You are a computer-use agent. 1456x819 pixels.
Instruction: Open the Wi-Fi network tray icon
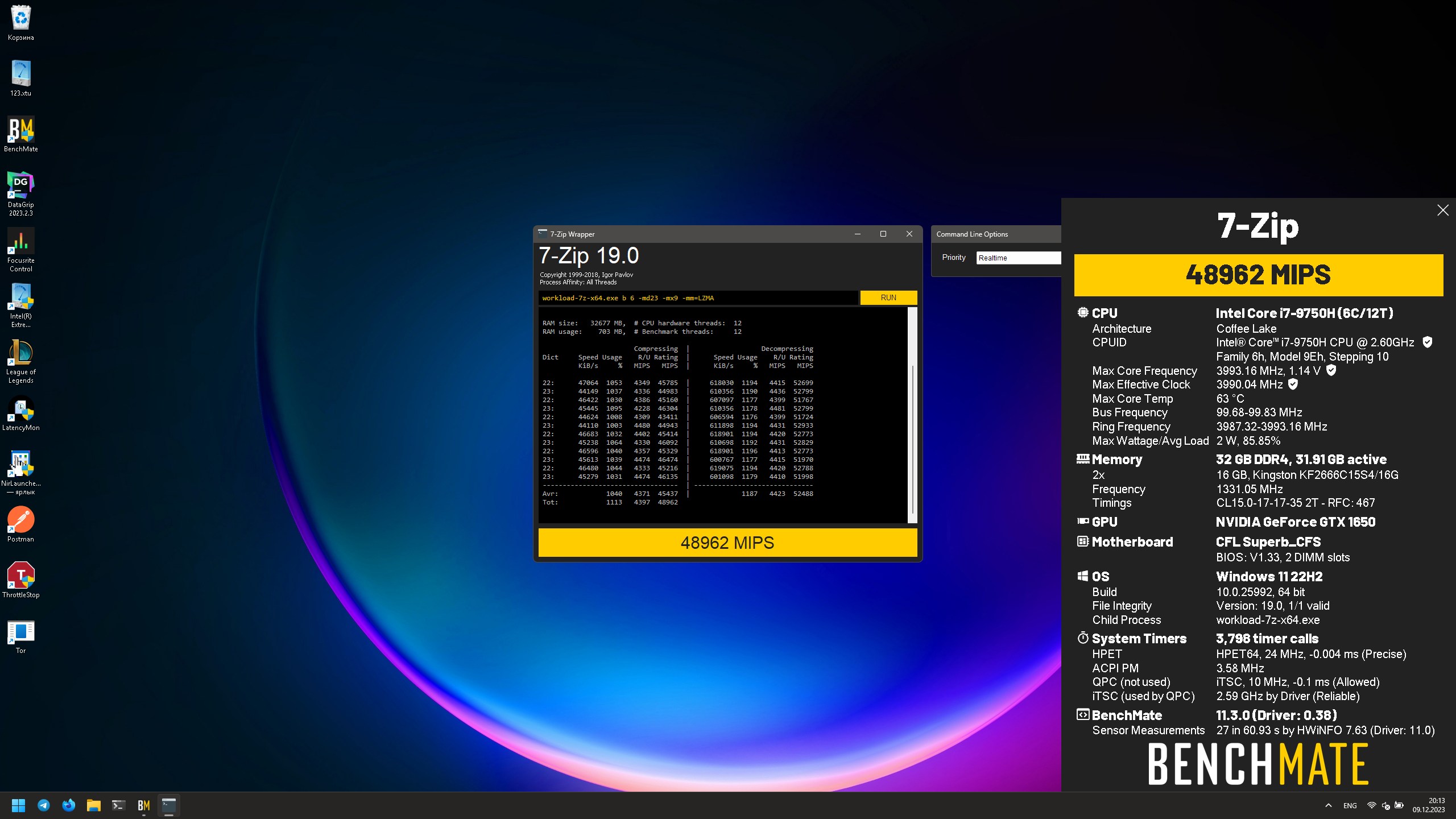[1371, 805]
